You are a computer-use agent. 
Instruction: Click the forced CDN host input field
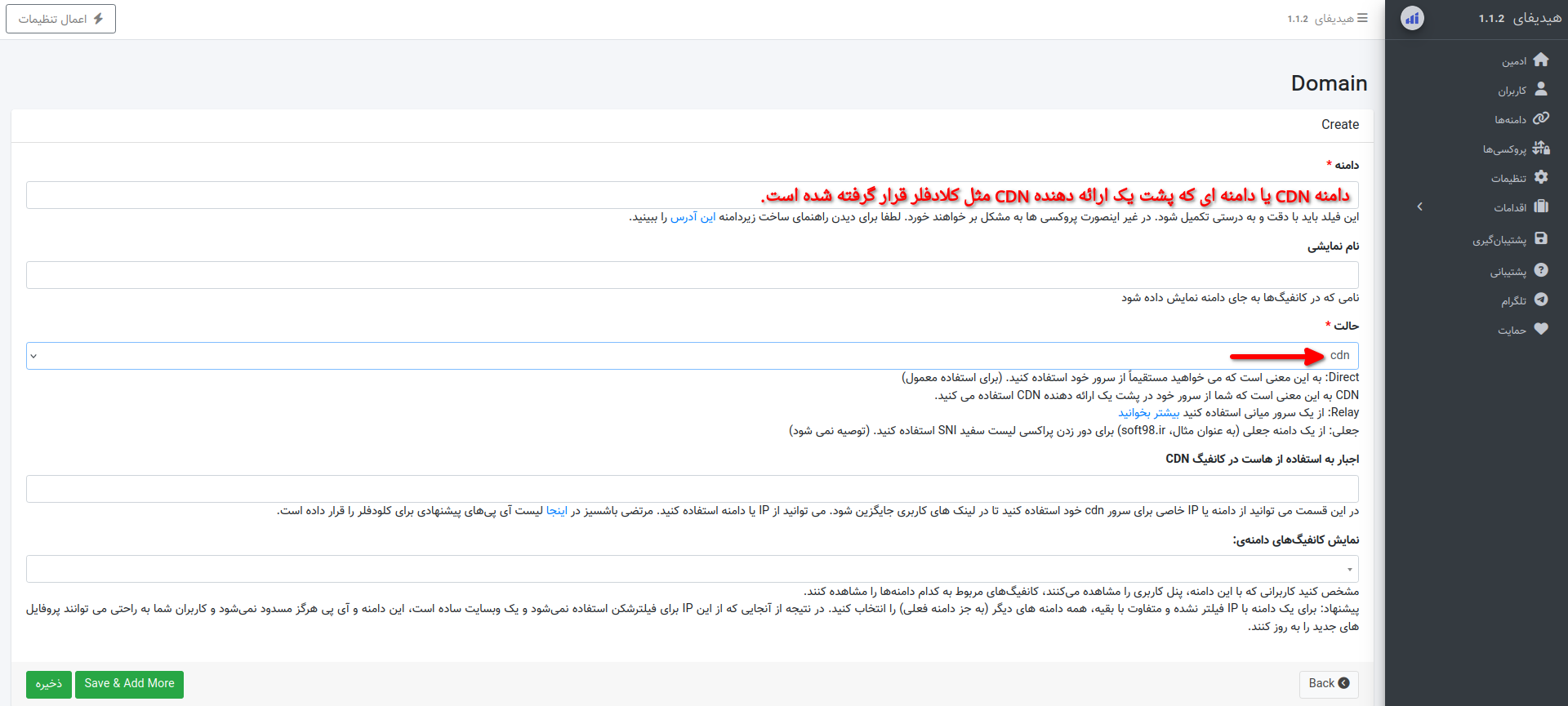point(692,489)
